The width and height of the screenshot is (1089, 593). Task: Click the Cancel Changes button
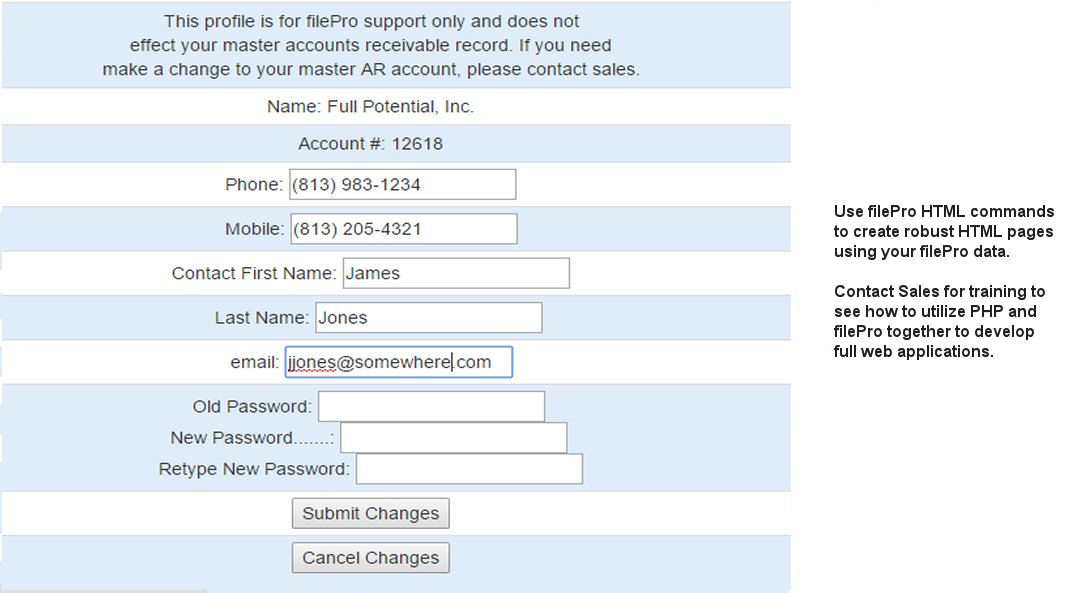[x=371, y=558]
